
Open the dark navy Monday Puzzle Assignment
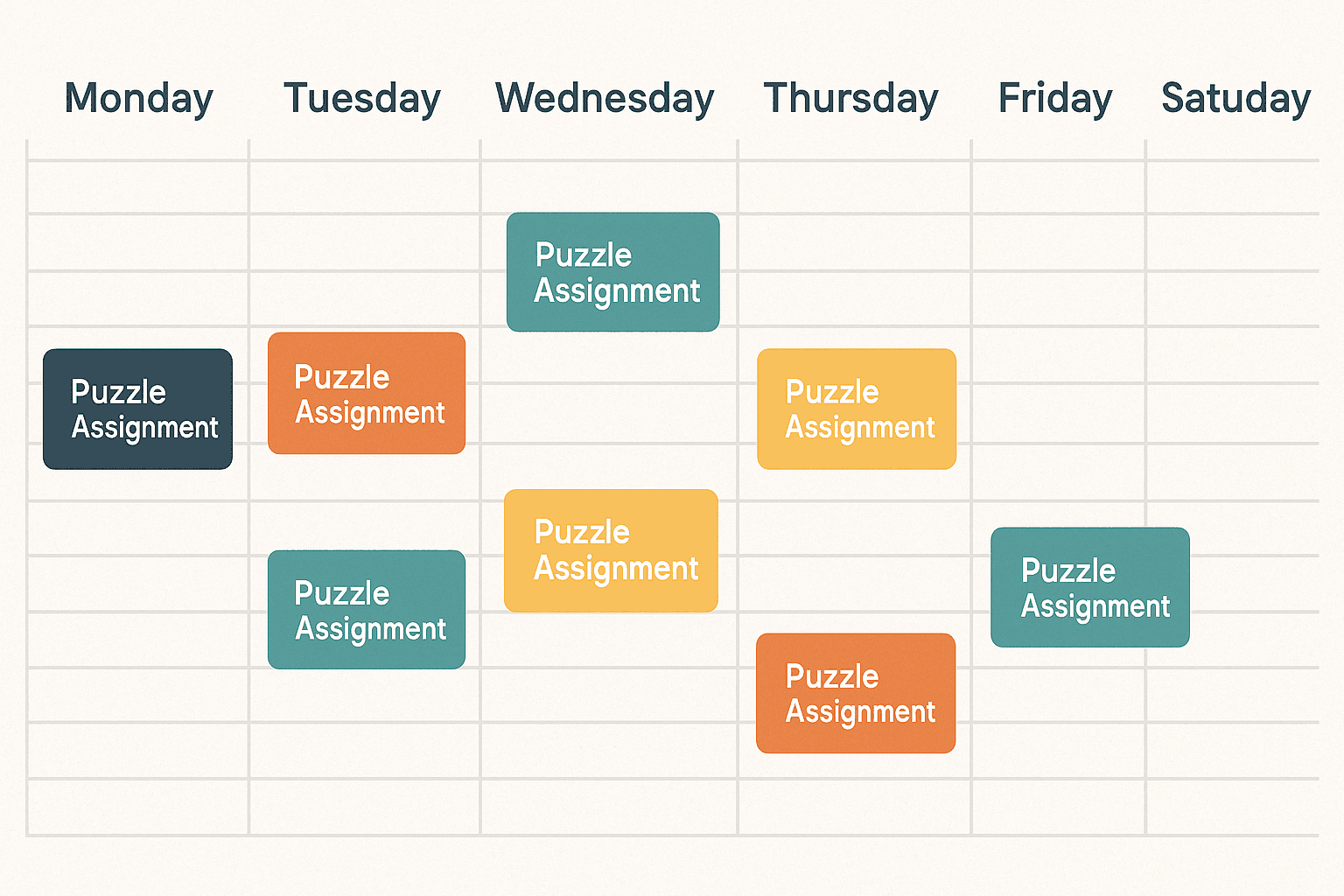137,409
